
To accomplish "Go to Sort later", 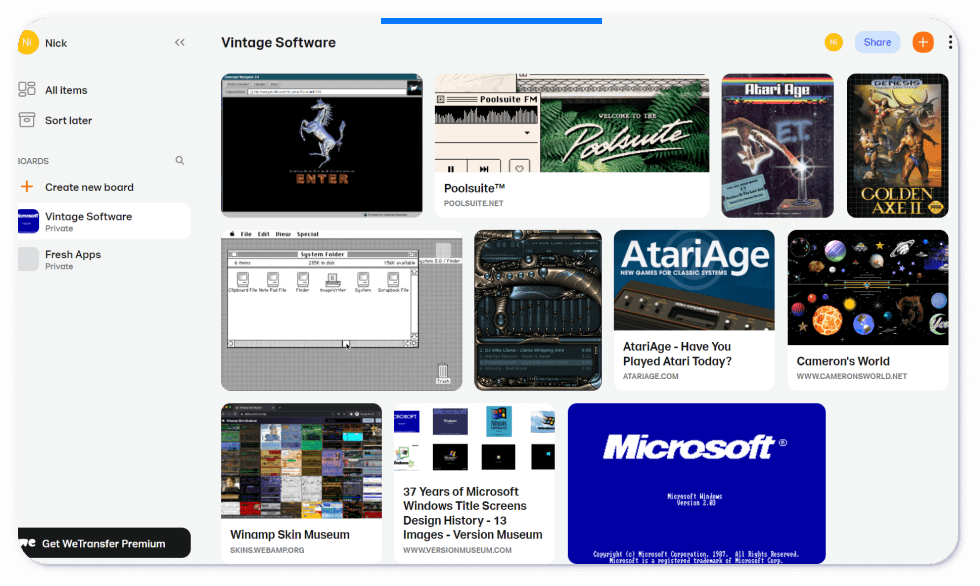I will coord(68,120).
